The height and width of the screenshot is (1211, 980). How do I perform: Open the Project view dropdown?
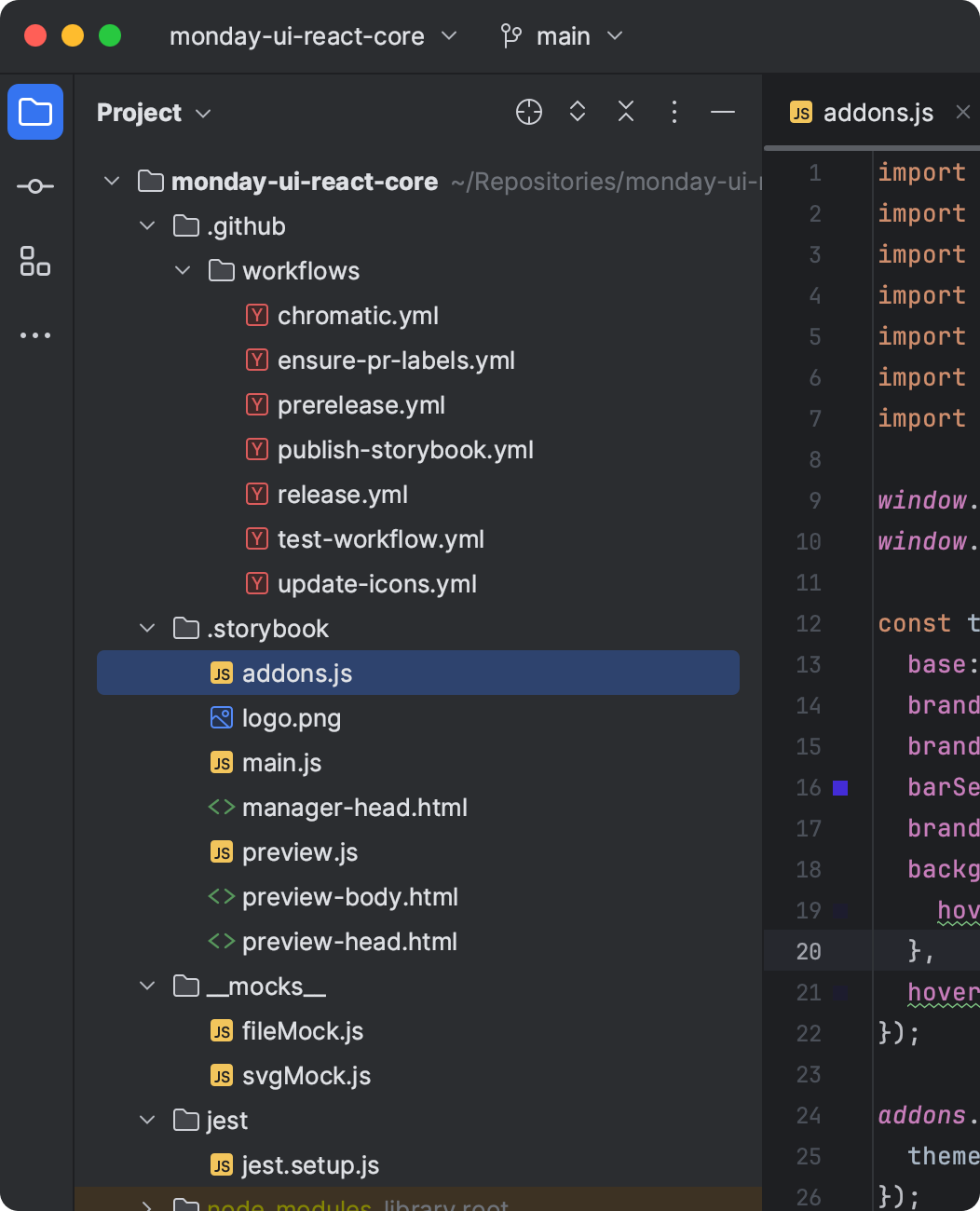point(154,113)
